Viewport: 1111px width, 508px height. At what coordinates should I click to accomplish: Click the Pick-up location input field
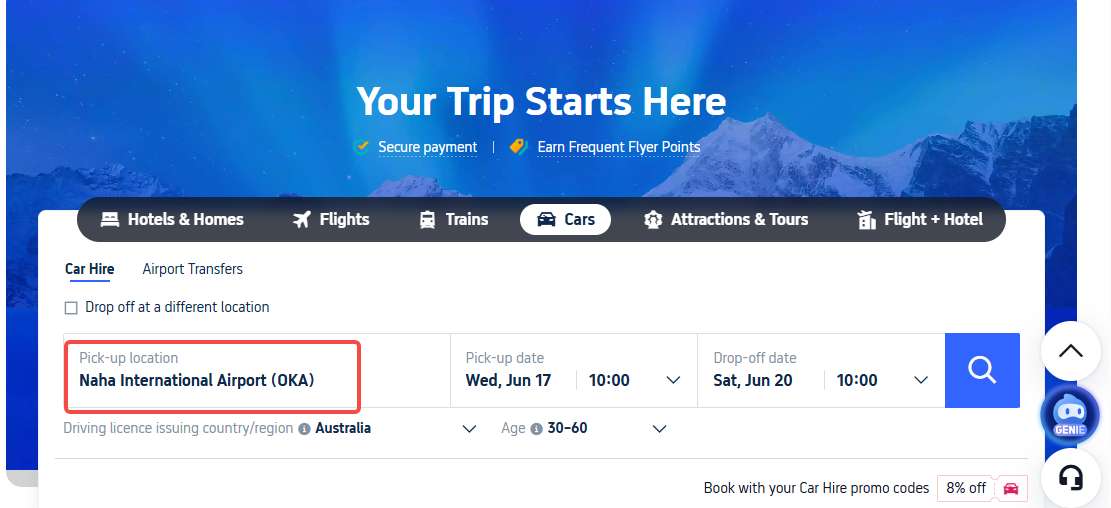pos(213,376)
